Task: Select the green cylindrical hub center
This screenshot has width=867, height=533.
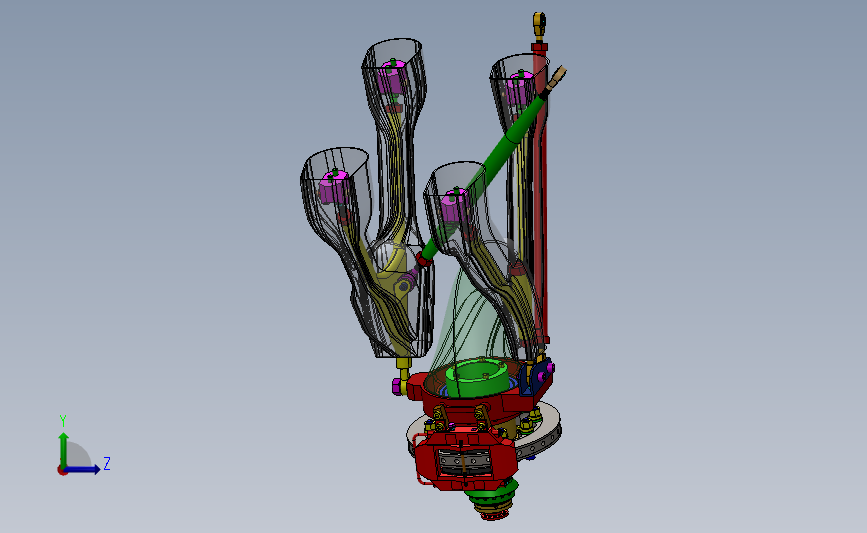Action: tap(477, 376)
